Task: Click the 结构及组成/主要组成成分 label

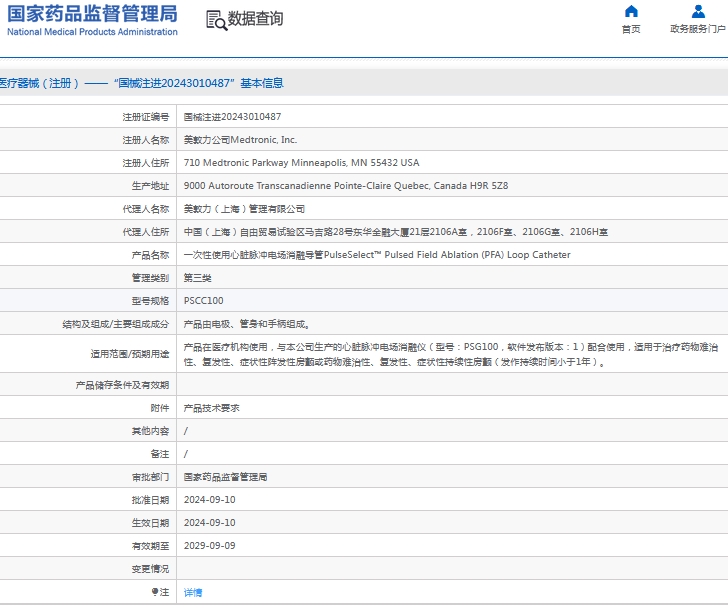Action: (x=116, y=324)
